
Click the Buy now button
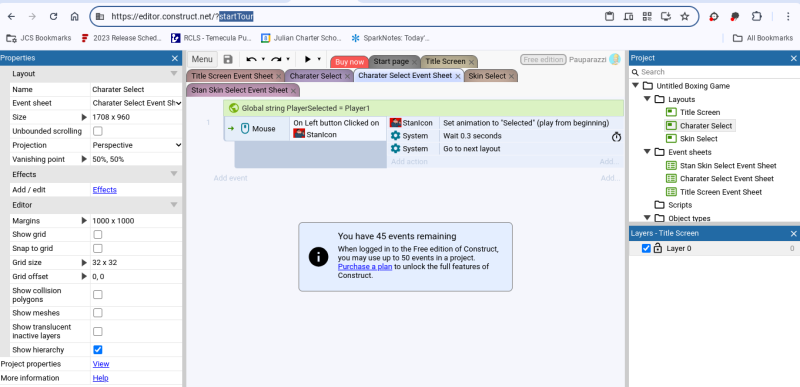(349, 62)
